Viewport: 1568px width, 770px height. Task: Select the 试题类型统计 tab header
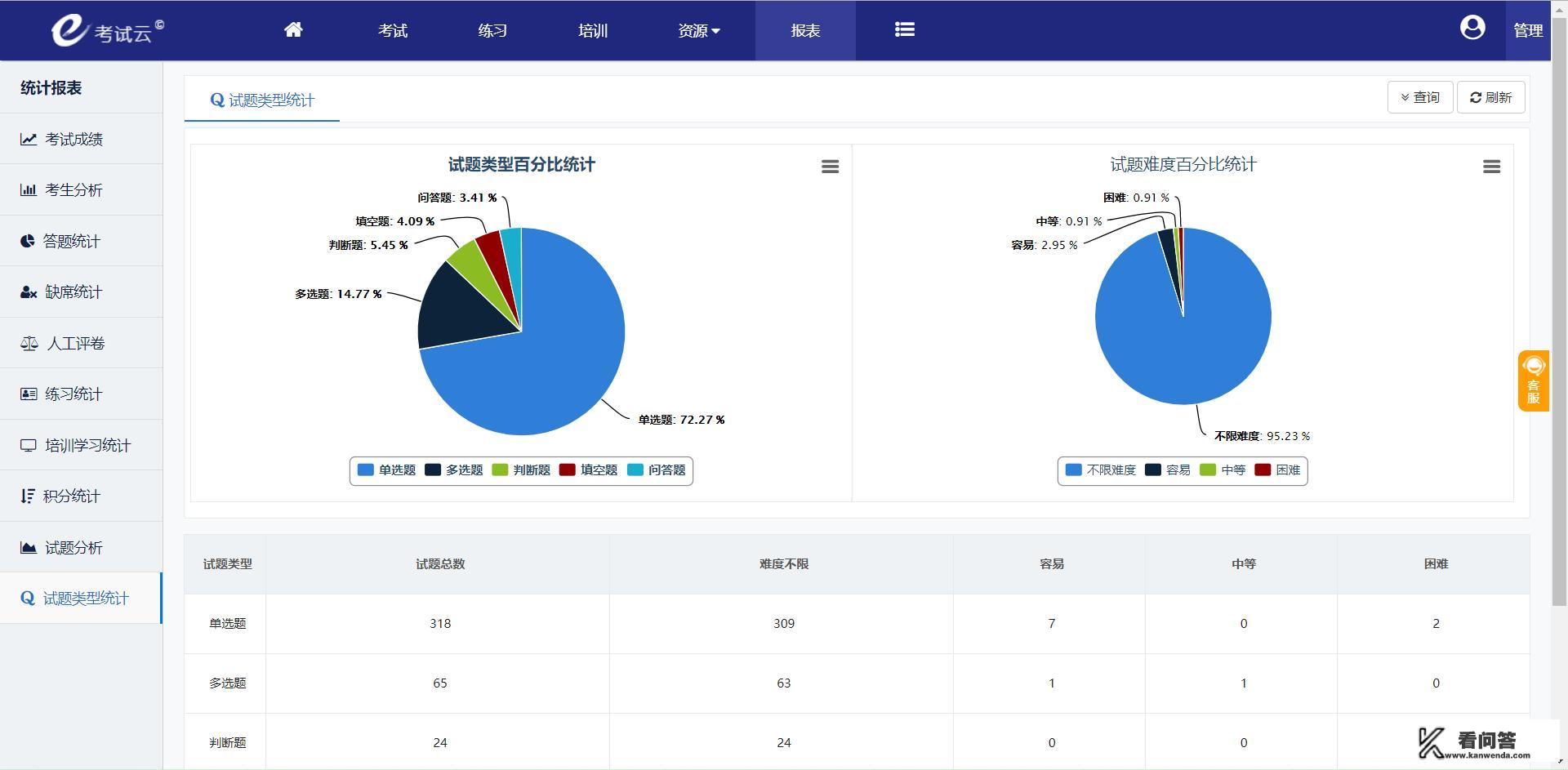[262, 100]
